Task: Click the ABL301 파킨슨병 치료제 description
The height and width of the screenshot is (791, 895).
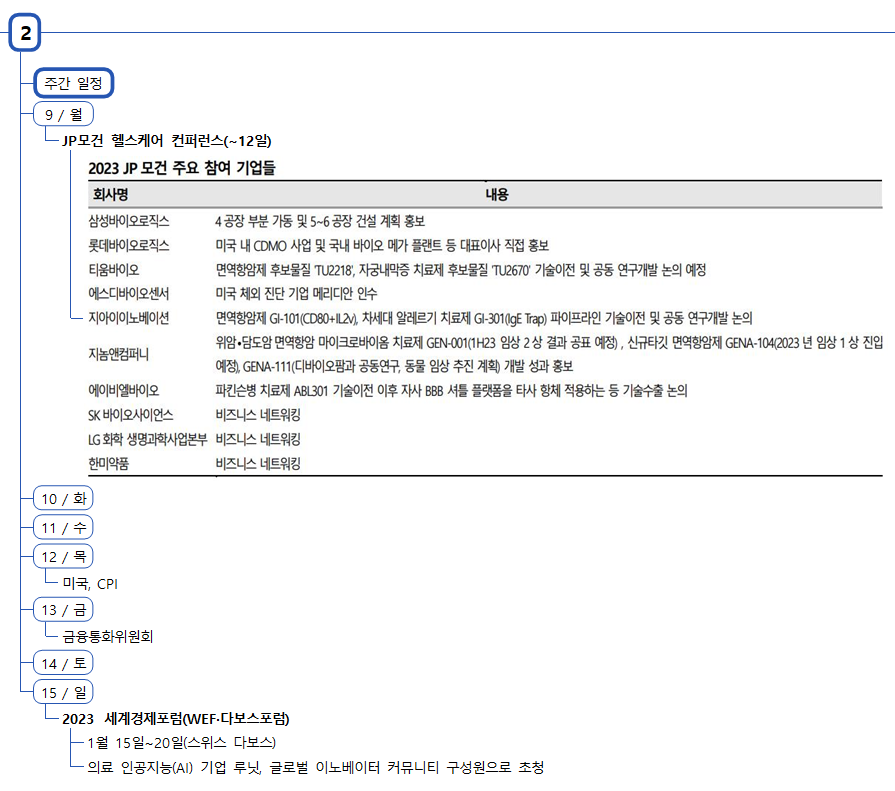Action: click(x=451, y=390)
